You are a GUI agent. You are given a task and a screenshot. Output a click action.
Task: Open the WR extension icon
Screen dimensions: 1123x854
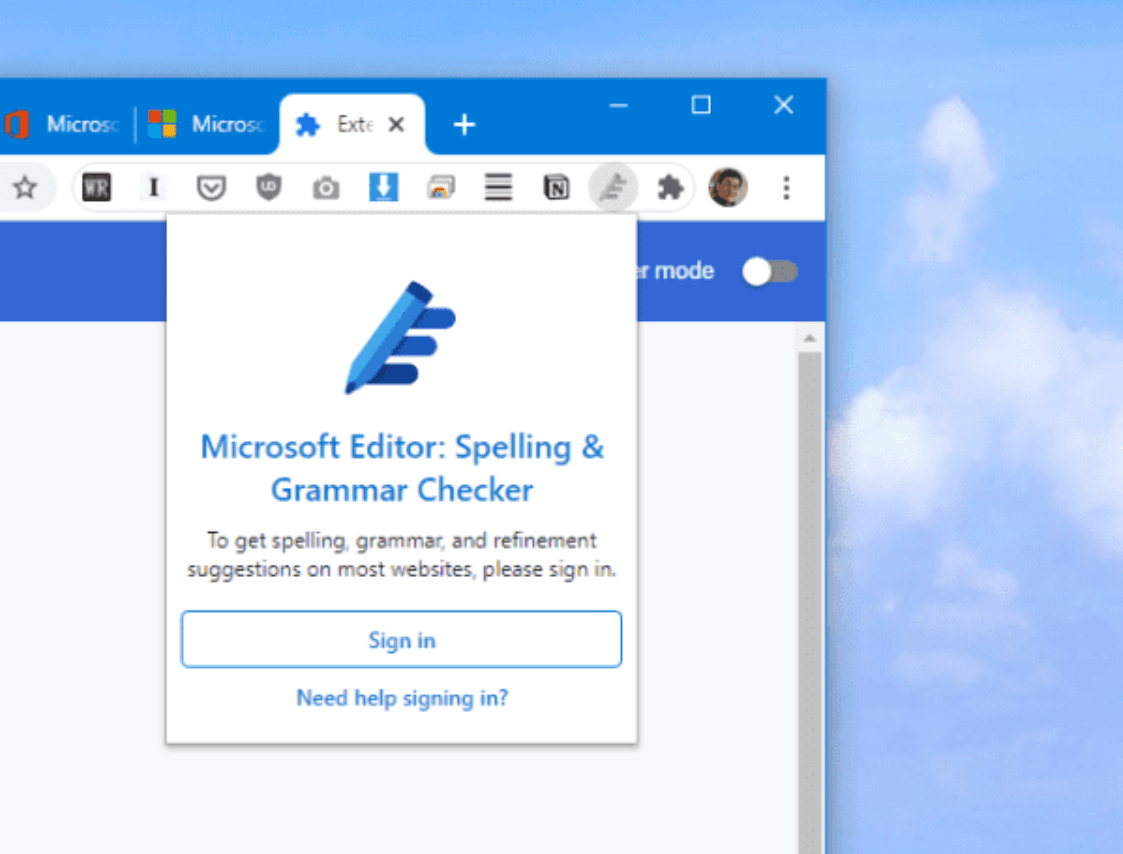(x=97, y=187)
